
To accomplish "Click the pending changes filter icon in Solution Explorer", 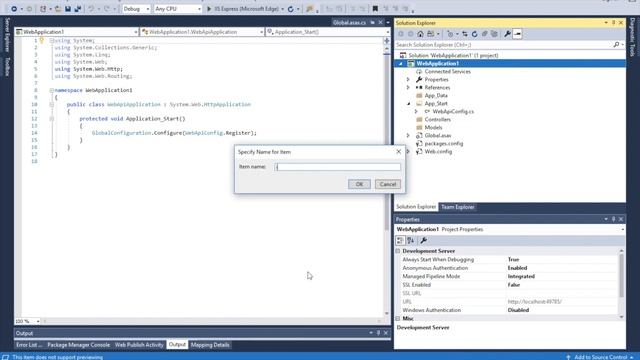I will coord(450,34).
